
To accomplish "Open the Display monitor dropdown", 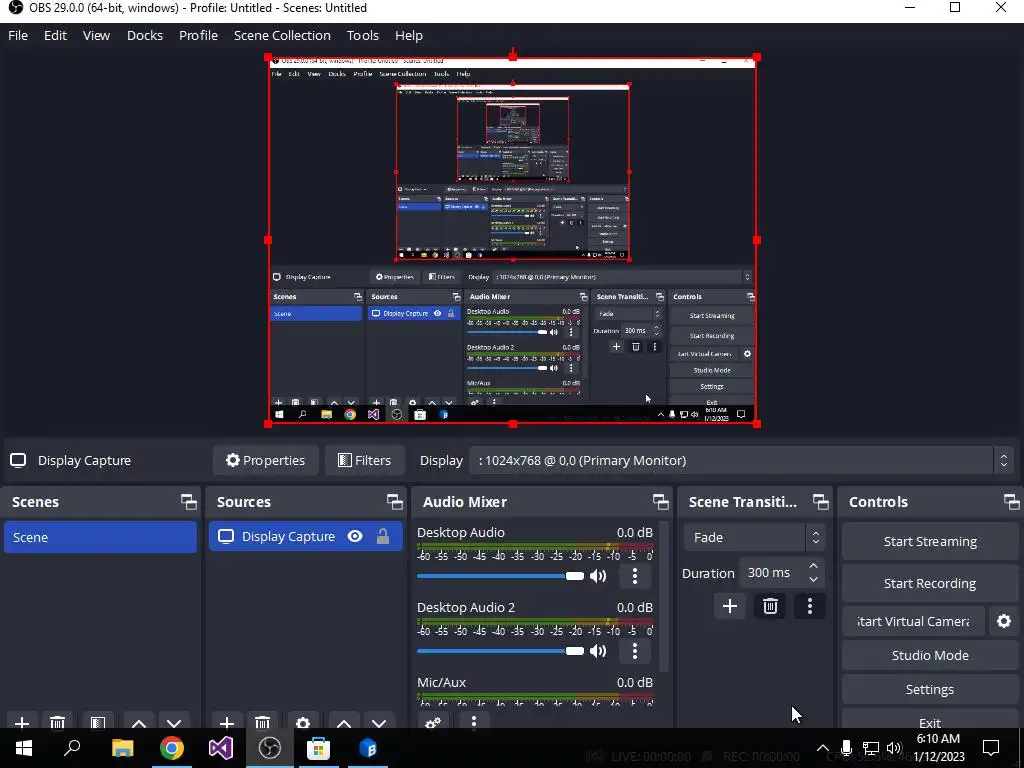I will [x=743, y=460].
